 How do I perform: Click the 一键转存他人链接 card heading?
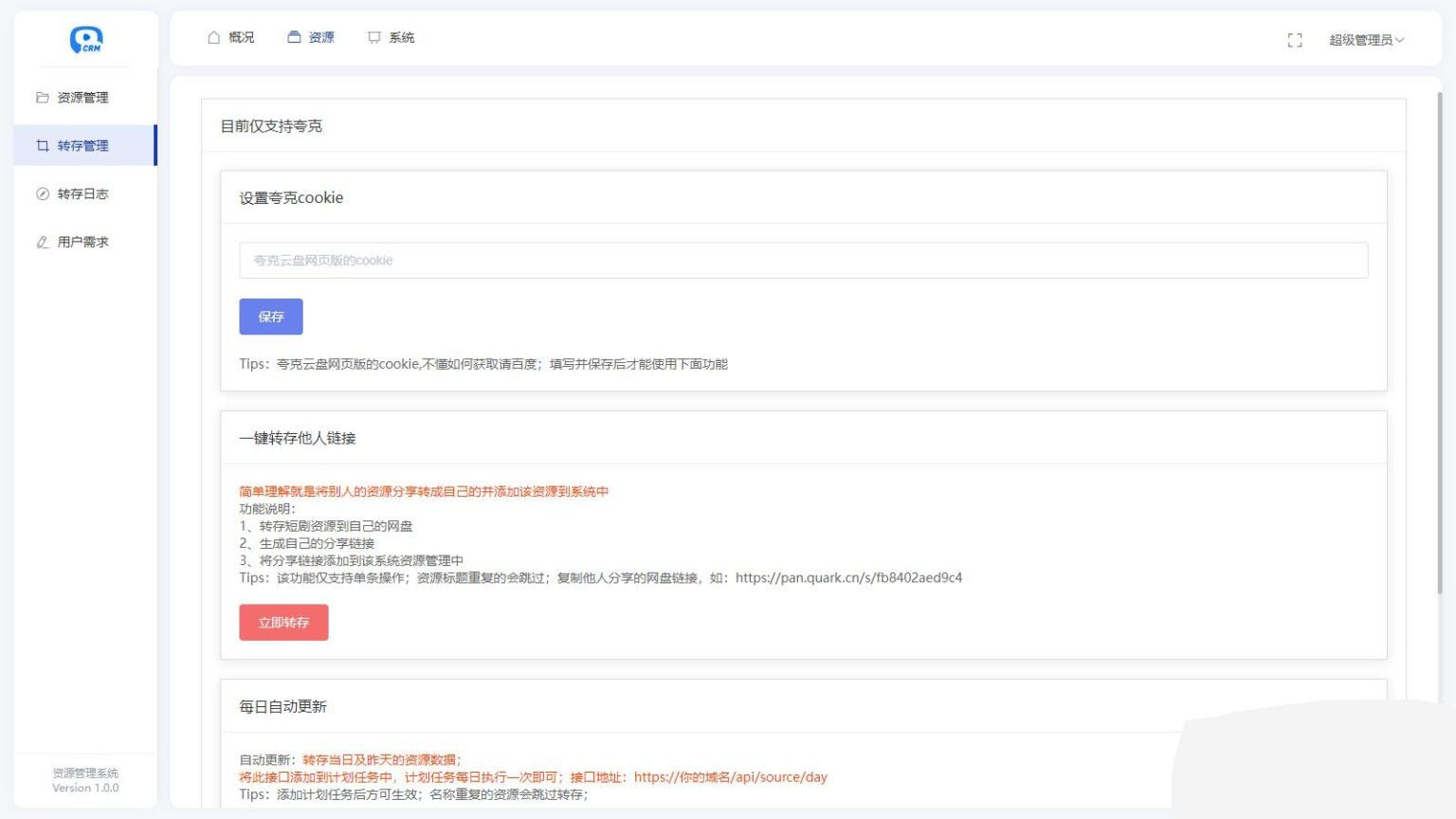click(298, 438)
